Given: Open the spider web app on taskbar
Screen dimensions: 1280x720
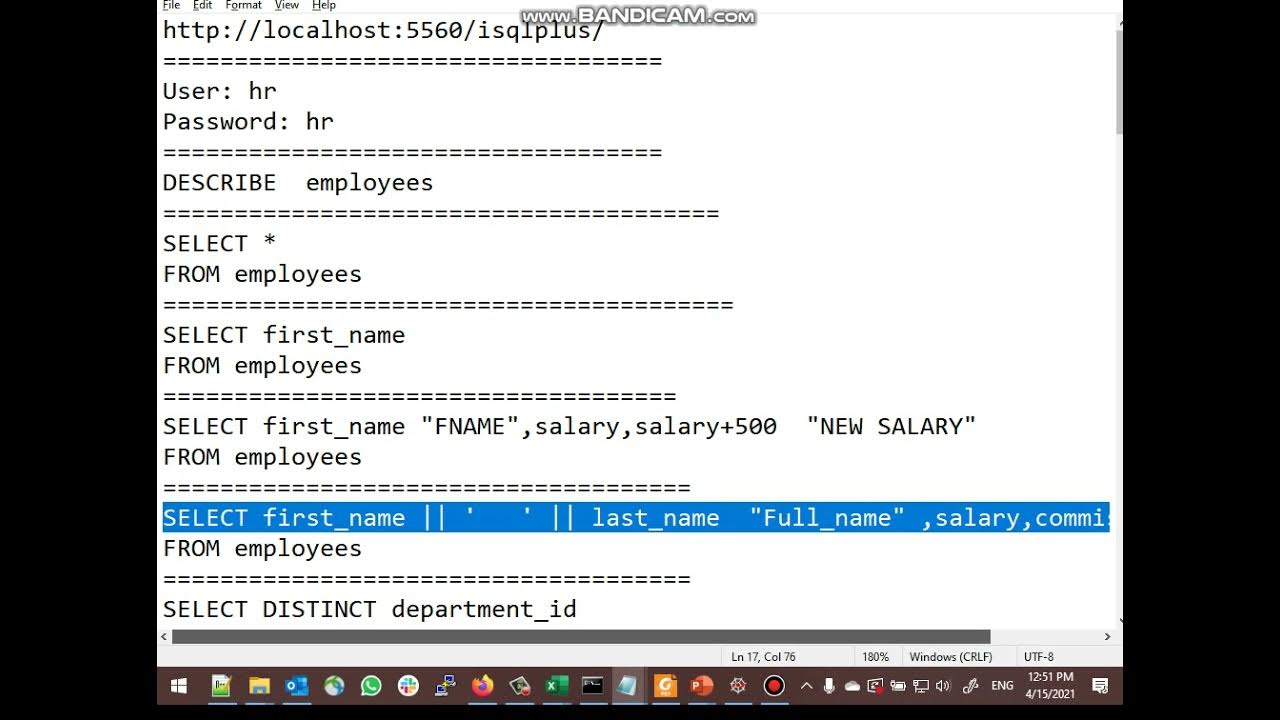Looking at the screenshot, I should [738, 686].
